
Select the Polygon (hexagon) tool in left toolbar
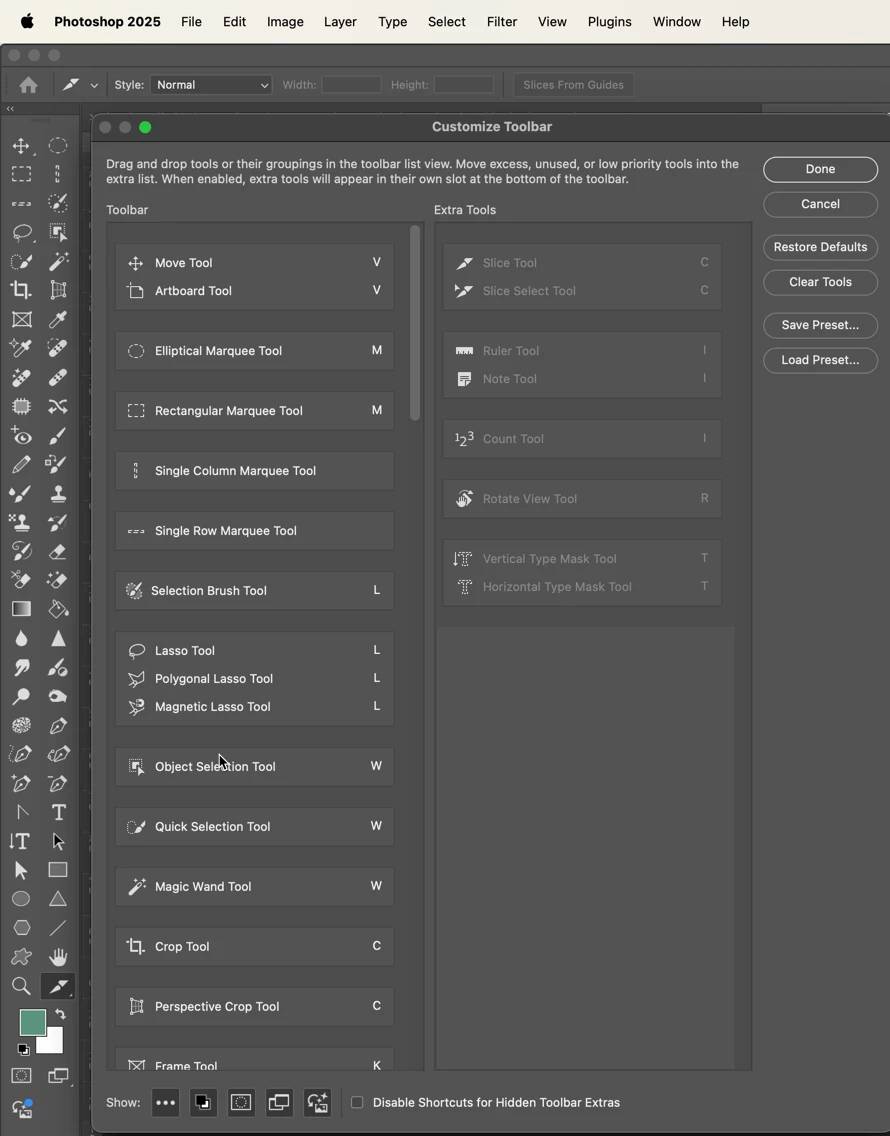21,928
